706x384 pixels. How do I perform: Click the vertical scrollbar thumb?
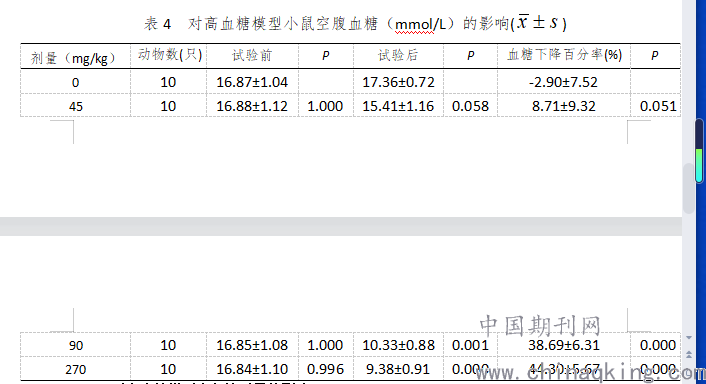[x=688, y=188]
